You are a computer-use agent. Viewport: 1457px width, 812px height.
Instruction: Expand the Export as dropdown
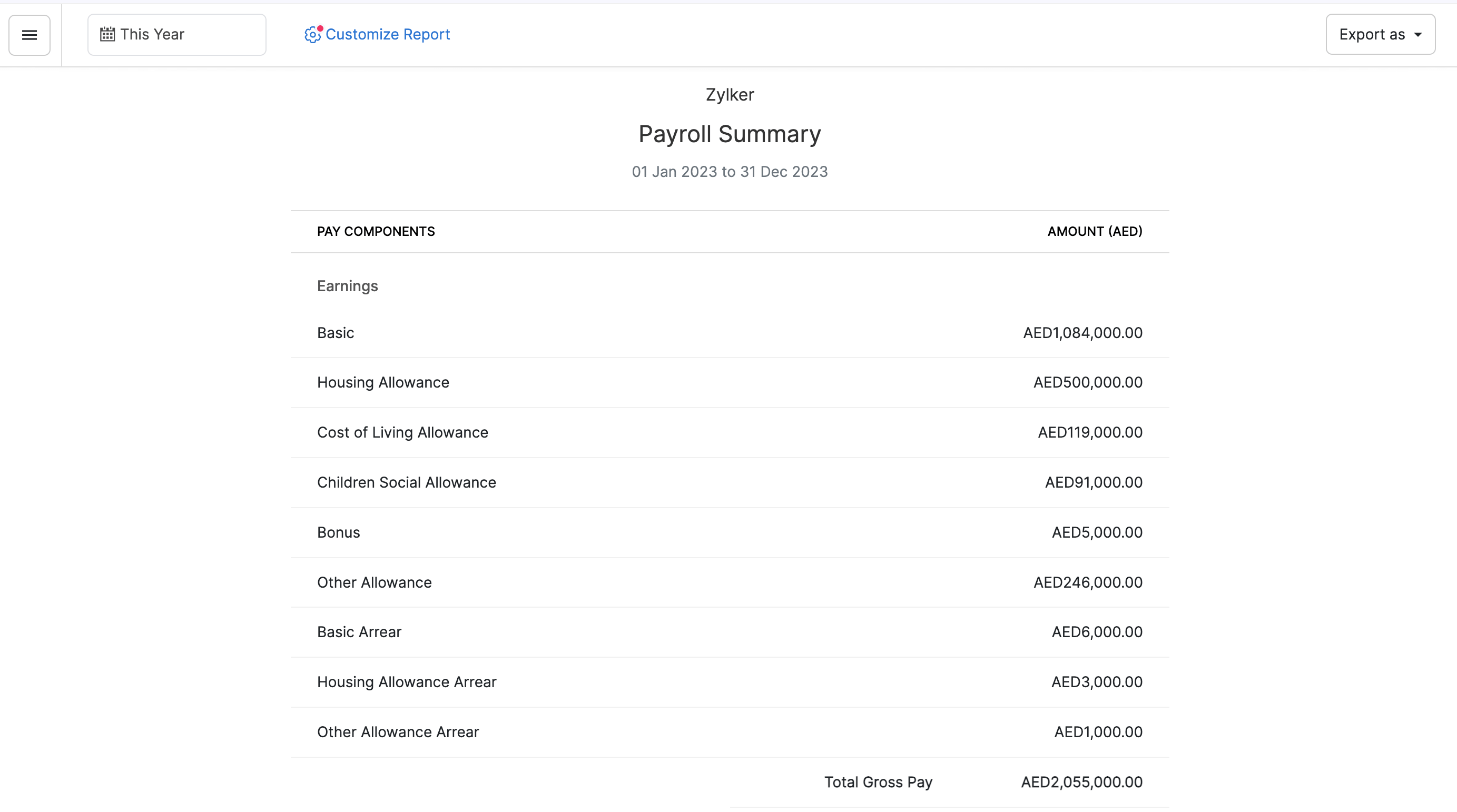click(1380, 35)
